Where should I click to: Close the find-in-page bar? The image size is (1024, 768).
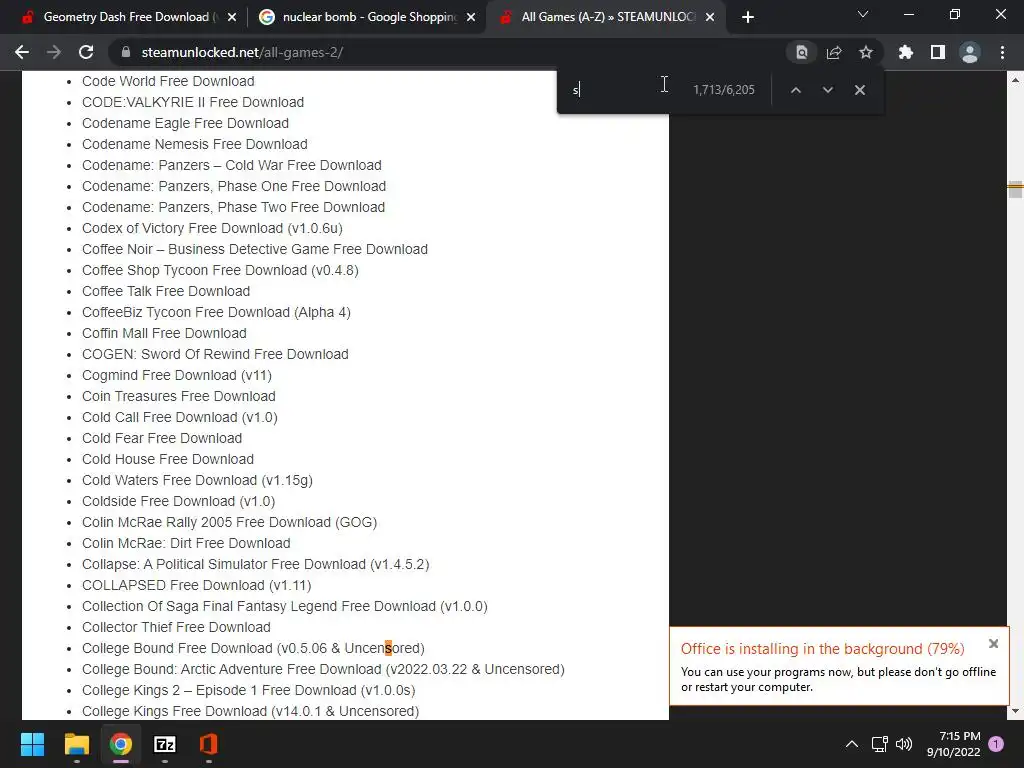(859, 90)
